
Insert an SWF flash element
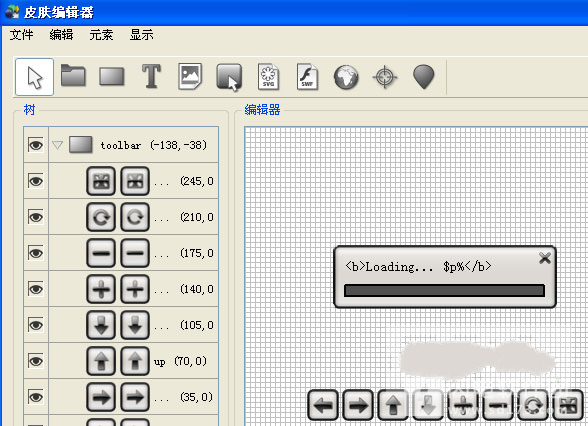[308, 77]
